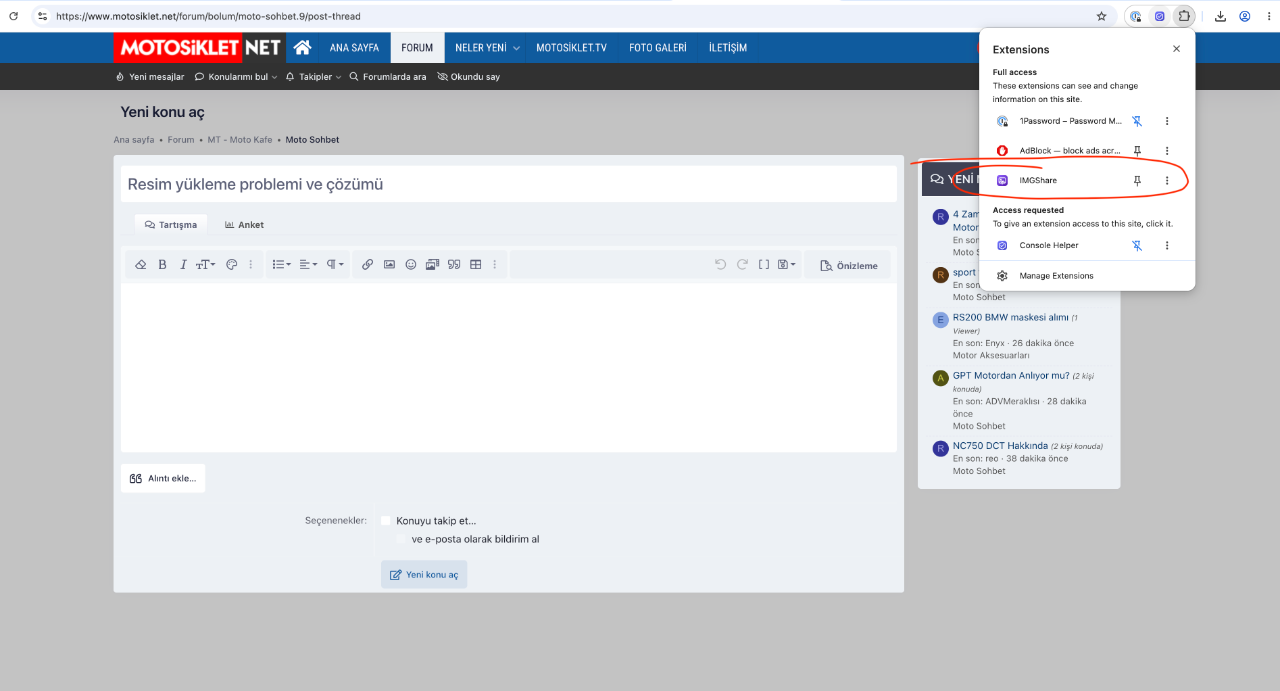Click into the message body editor area
Viewport: 1280px width, 691px height.
click(508, 367)
